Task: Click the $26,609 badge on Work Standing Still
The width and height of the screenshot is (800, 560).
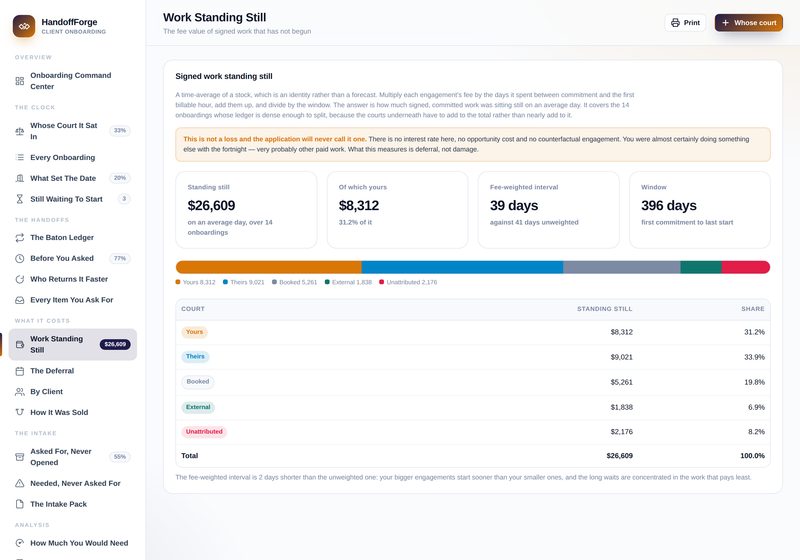Action: [115, 345]
